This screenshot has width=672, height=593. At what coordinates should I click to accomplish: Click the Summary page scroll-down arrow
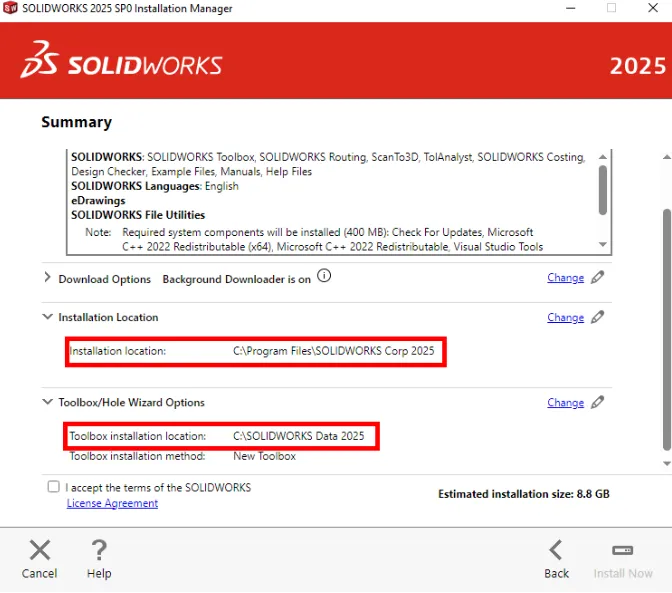pos(666,463)
